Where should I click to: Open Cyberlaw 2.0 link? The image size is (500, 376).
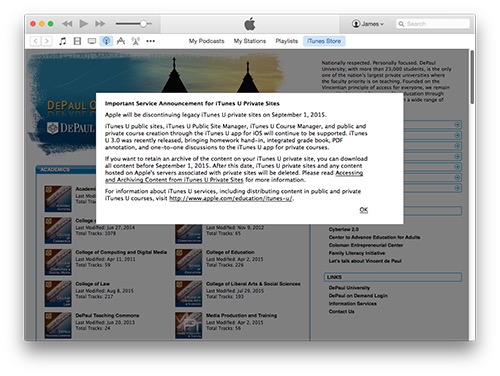coord(344,229)
